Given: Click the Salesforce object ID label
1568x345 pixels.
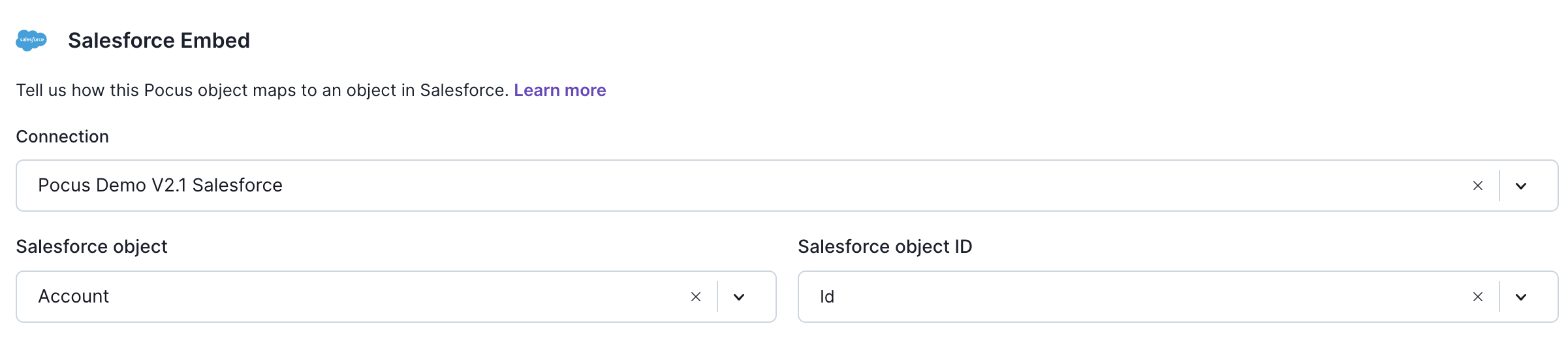Looking at the screenshot, I should click(x=885, y=246).
